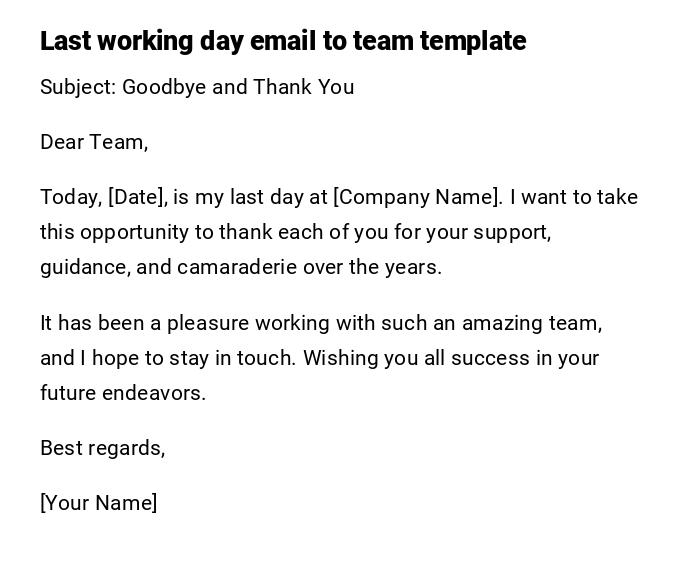Click the [Company Name] placeholder
Viewport: 700px width, 566px height.
pos(415,197)
